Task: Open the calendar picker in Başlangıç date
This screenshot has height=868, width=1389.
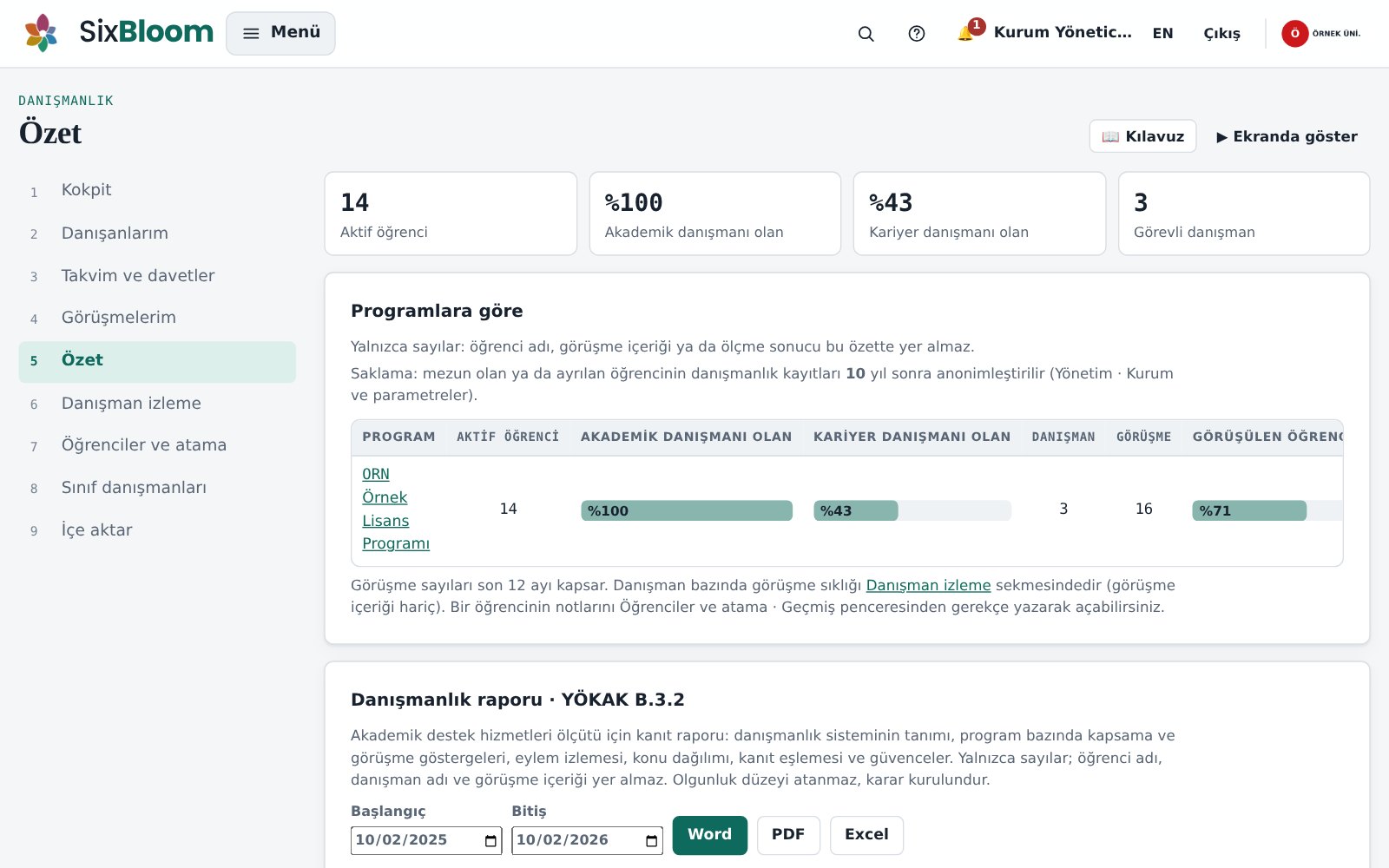Action: pyautogui.click(x=490, y=840)
